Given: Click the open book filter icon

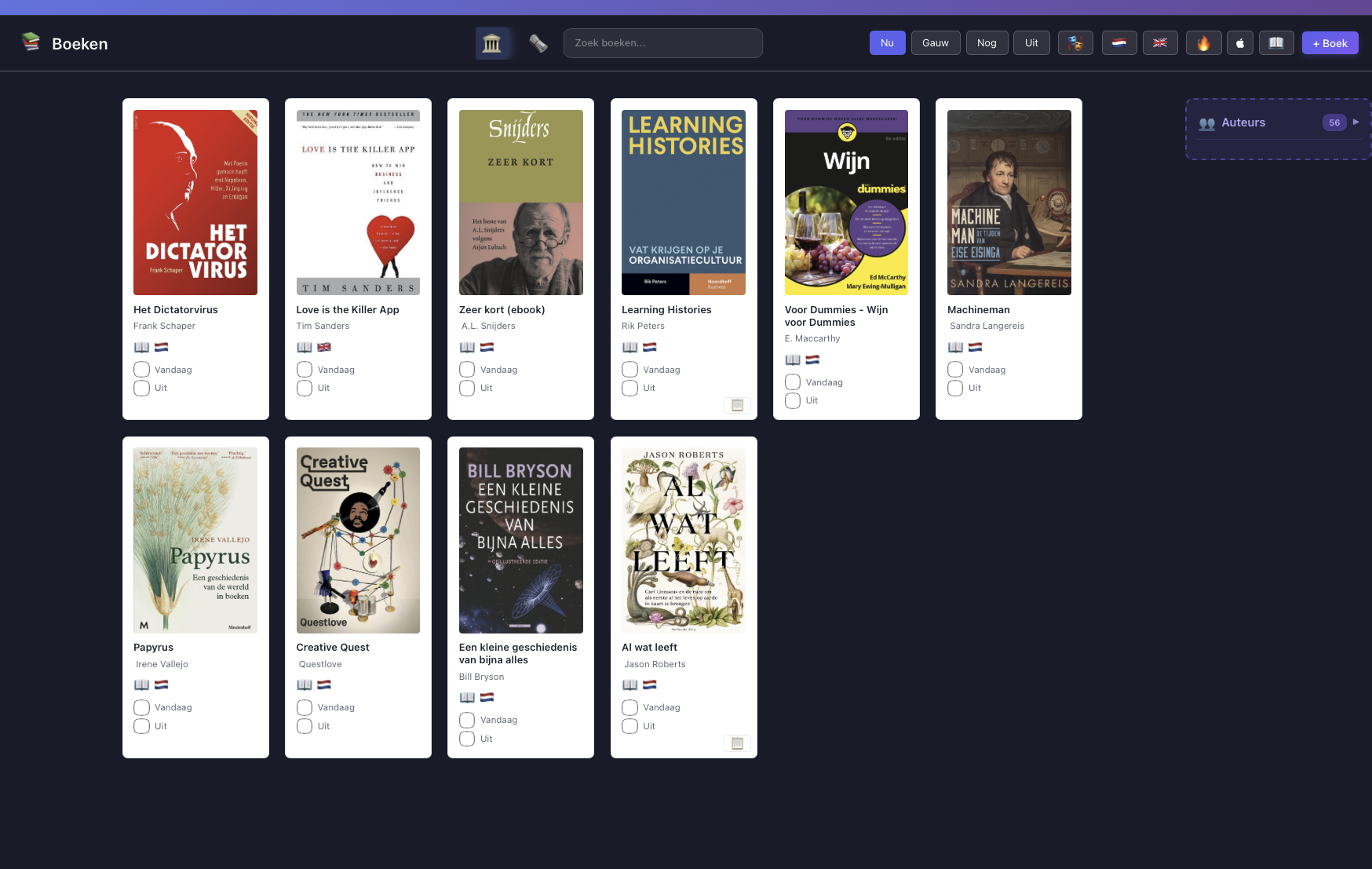Looking at the screenshot, I should click(x=1276, y=43).
